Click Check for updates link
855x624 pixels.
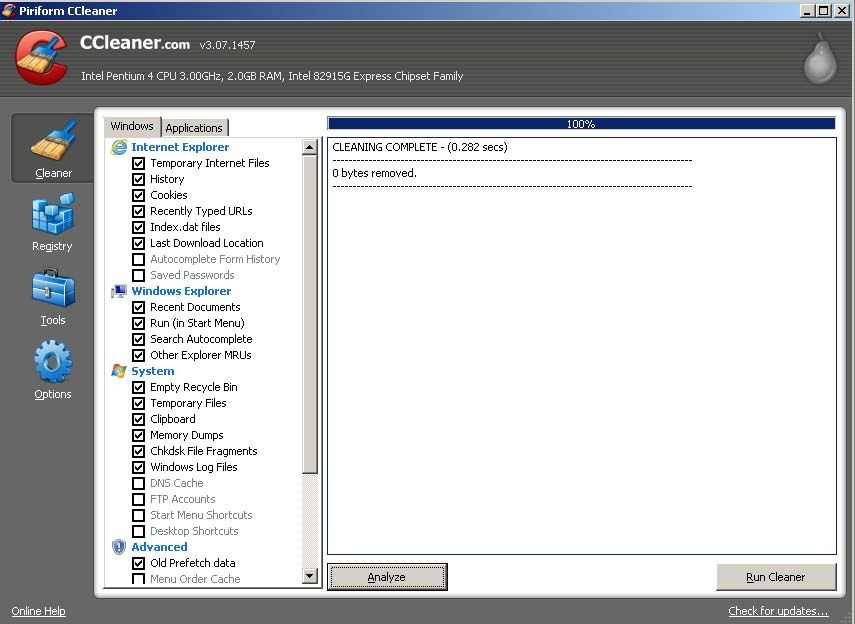coord(778,611)
